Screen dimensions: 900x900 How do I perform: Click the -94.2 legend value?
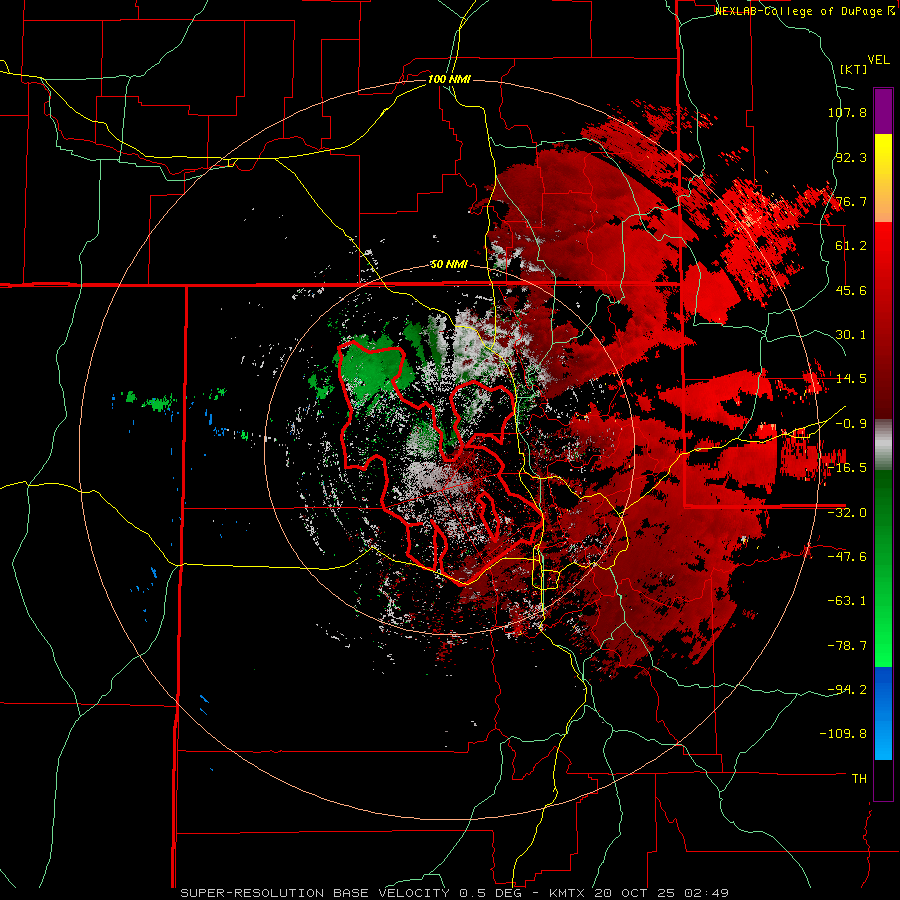point(847,690)
